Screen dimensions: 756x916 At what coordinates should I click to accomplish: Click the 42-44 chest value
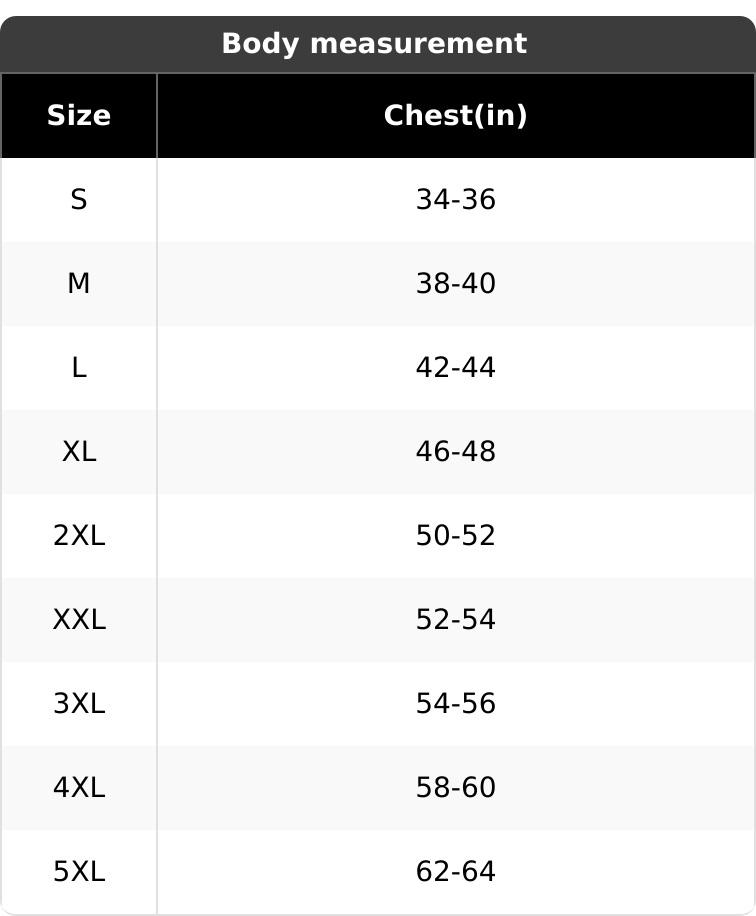(455, 368)
